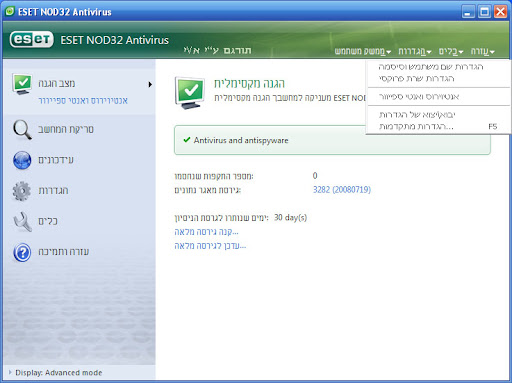Click the computer scan magnifier icon
Screen dimensions: 512x383
tap(22, 130)
